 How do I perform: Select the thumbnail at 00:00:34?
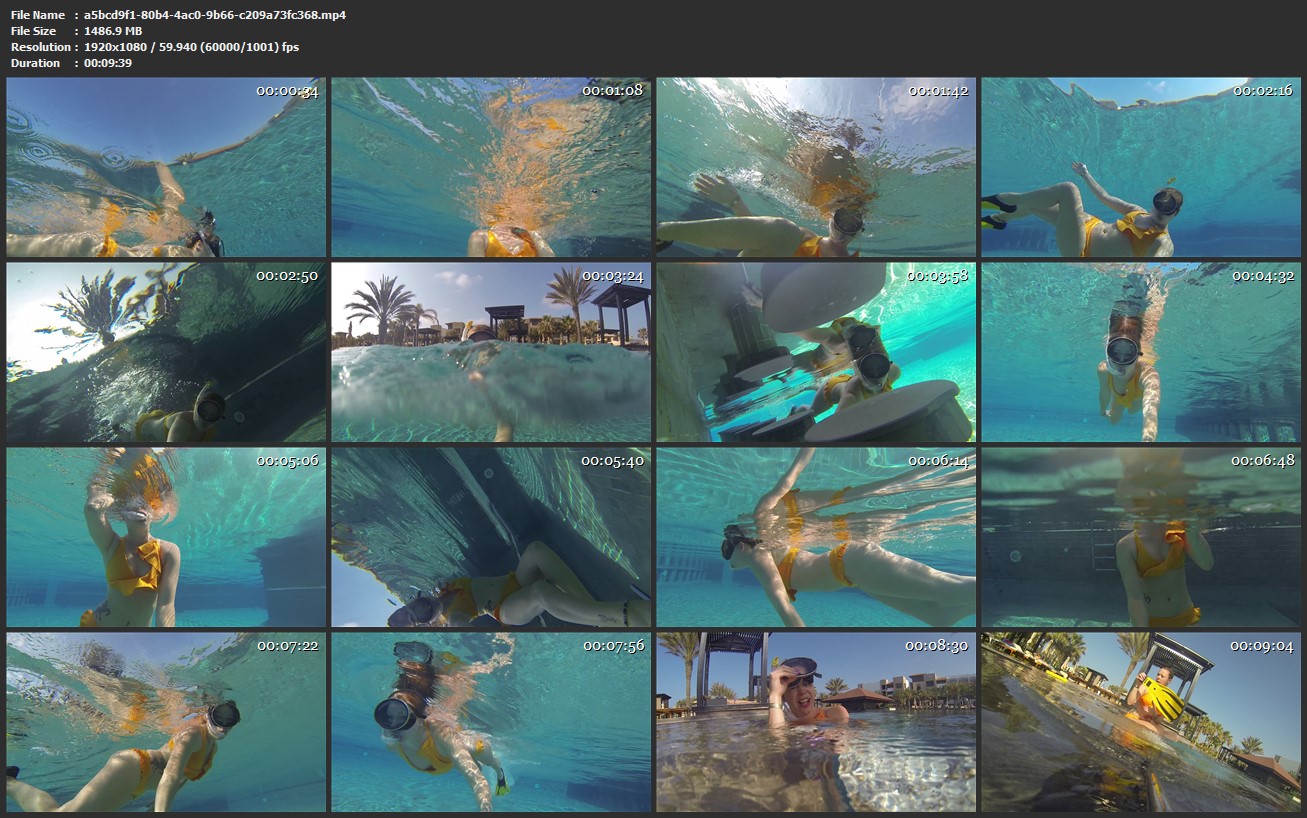[x=166, y=167]
